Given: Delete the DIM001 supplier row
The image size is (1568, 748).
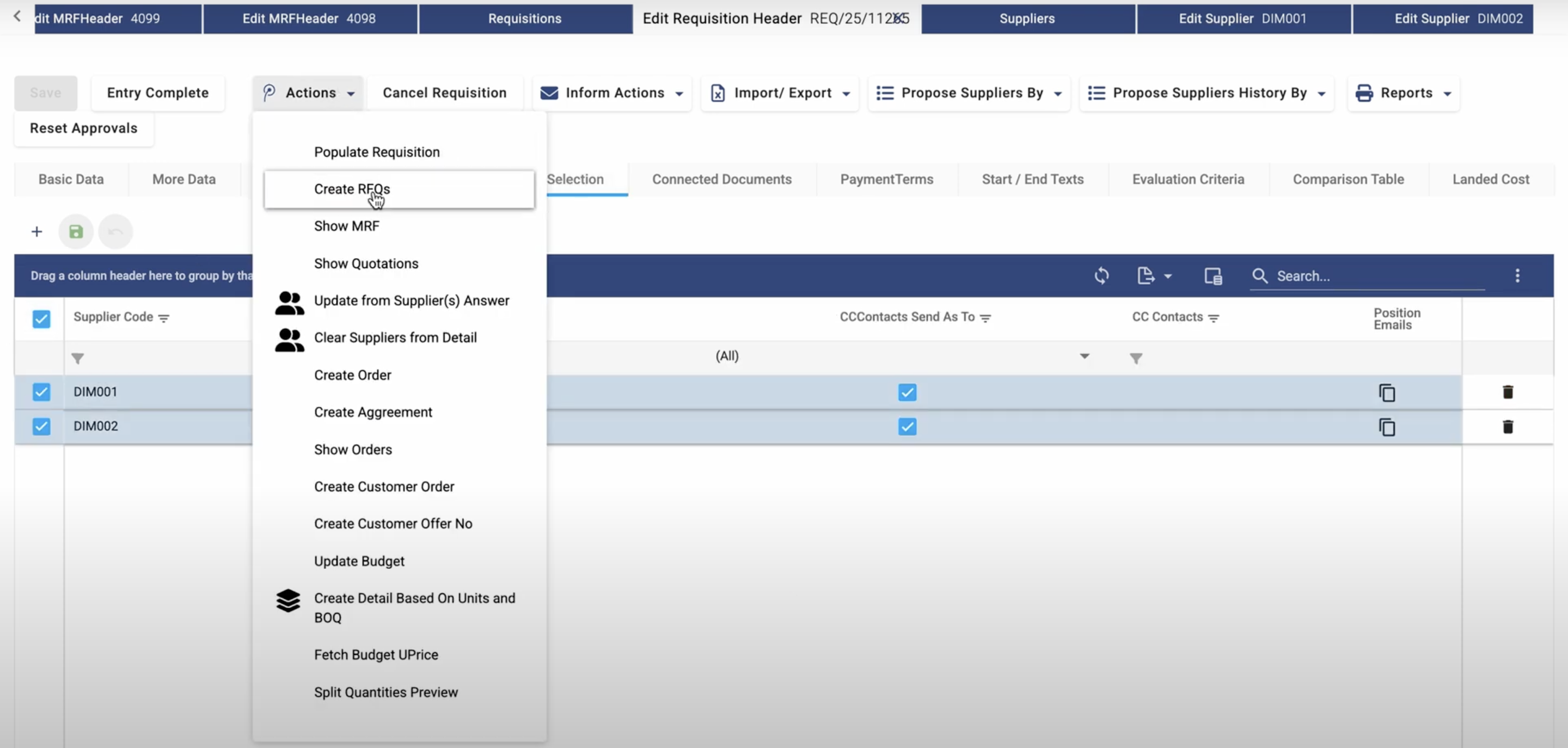Looking at the screenshot, I should pyautogui.click(x=1507, y=392).
